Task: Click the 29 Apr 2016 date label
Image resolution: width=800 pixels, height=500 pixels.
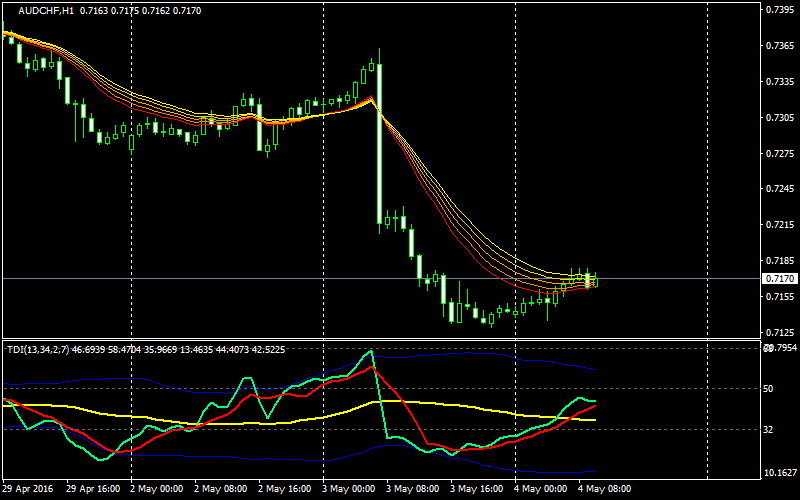Action: point(30,490)
